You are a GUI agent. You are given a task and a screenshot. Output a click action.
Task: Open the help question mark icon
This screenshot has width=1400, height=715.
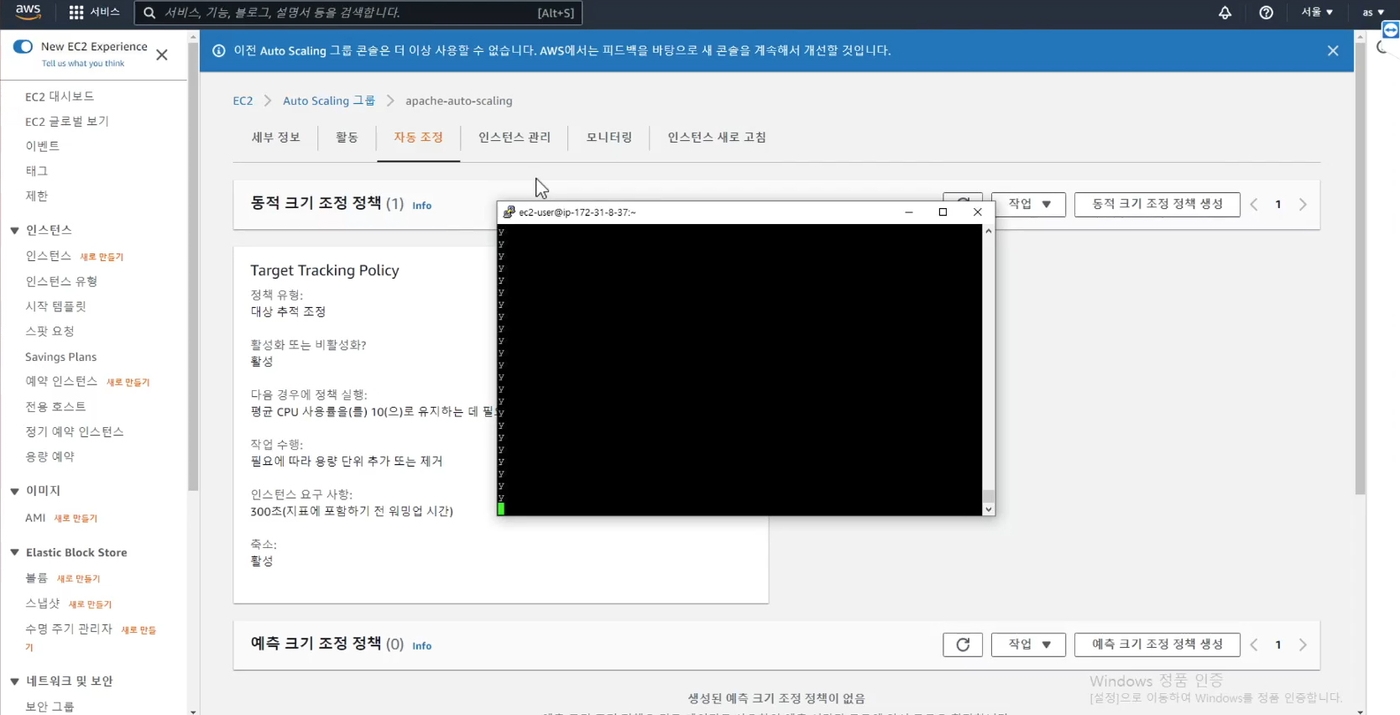[x=1266, y=13]
